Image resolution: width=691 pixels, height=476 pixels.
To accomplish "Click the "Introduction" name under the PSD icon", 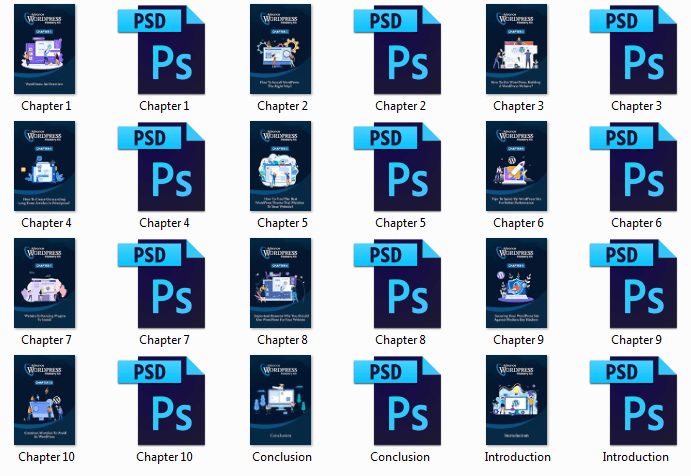I will point(635,457).
